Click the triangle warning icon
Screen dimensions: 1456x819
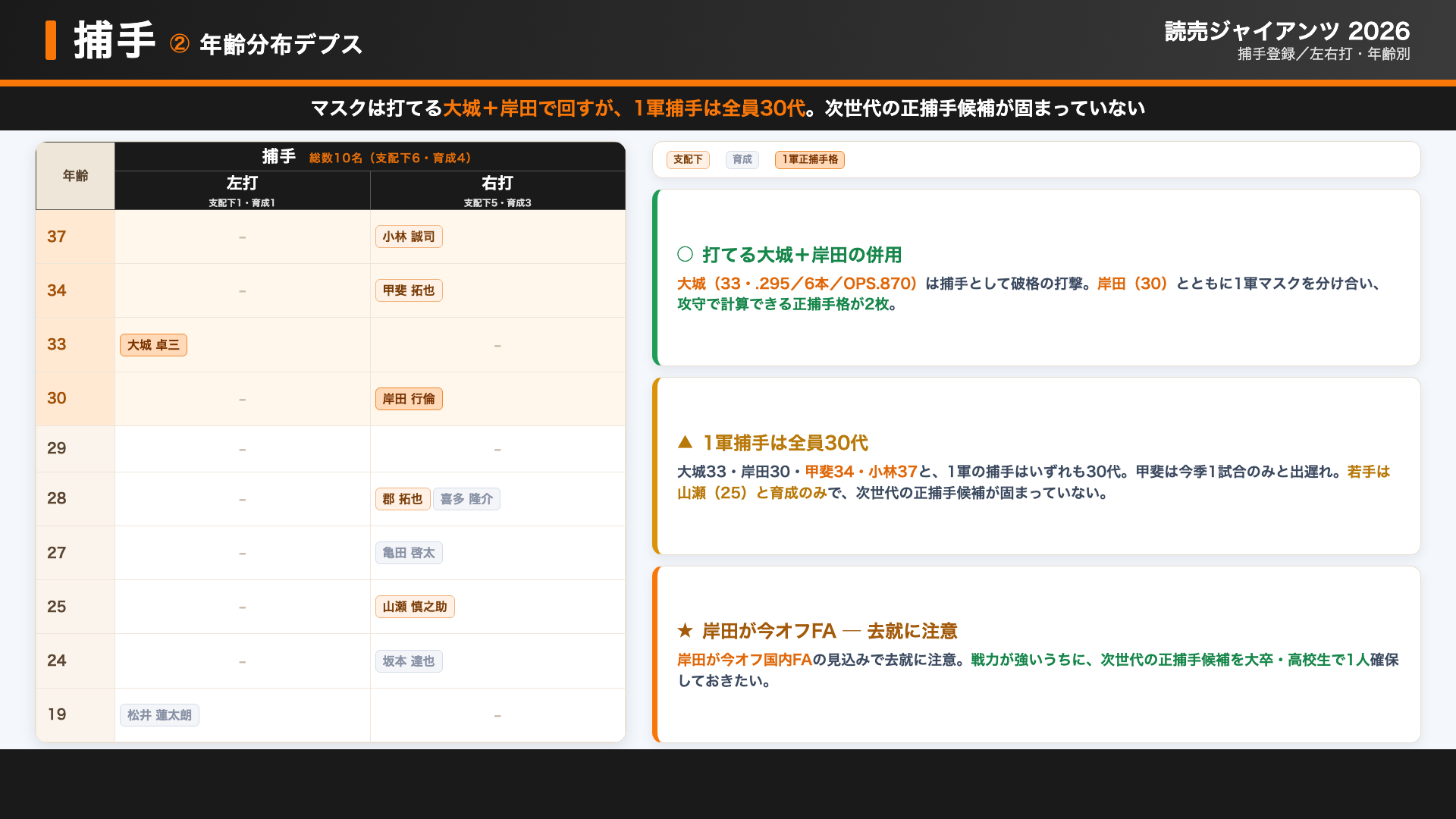(x=686, y=441)
